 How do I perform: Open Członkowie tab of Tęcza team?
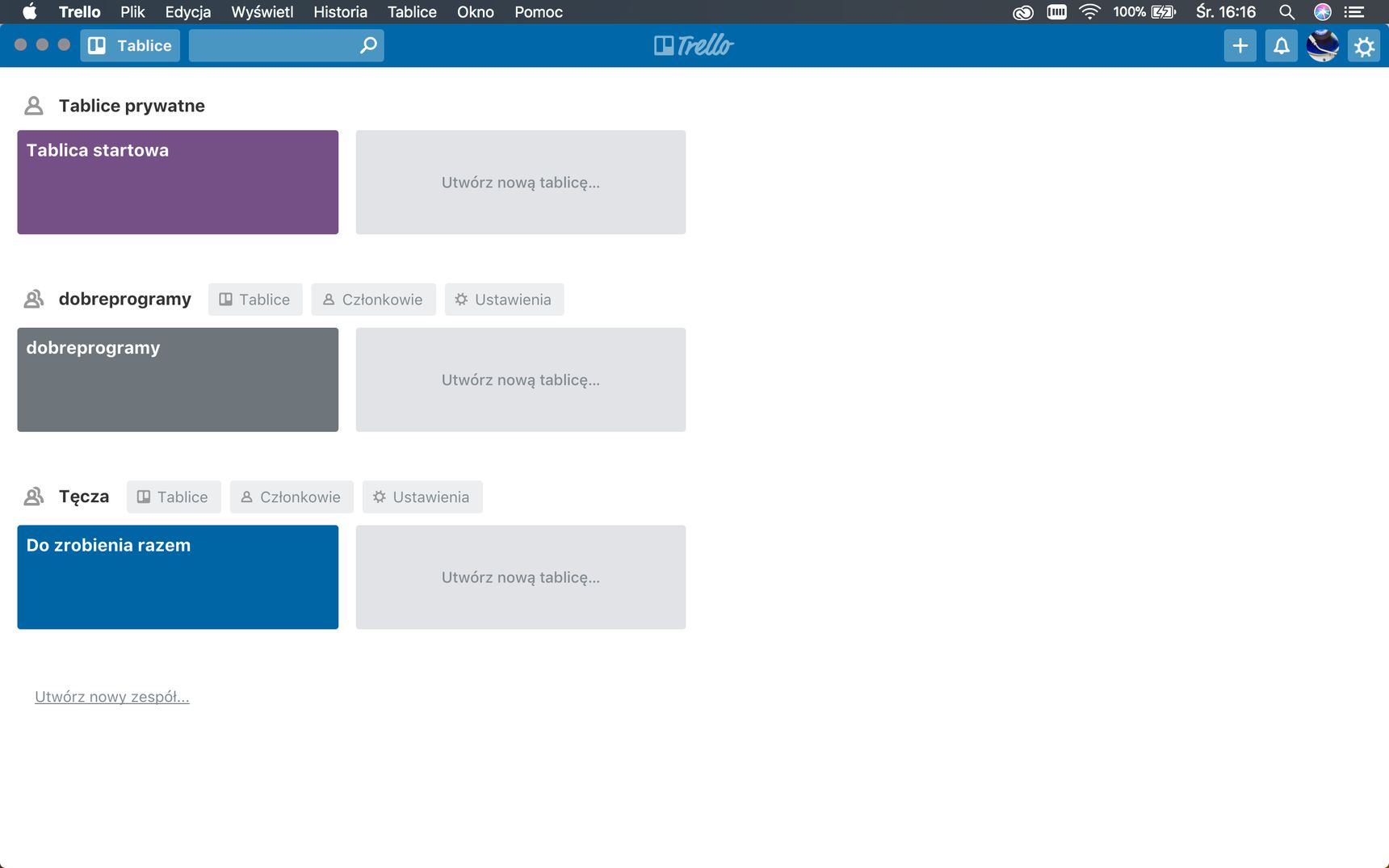pyautogui.click(x=292, y=497)
